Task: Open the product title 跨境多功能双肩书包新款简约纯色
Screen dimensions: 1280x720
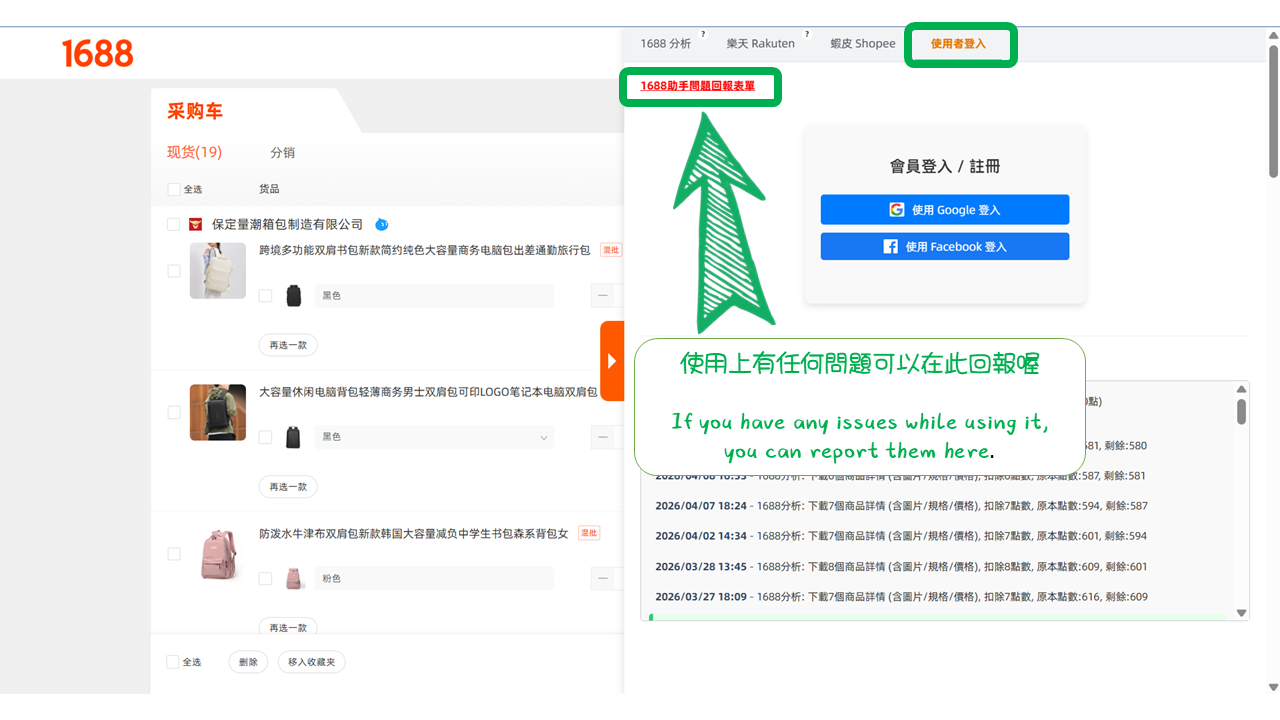Action: (x=425, y=250)
